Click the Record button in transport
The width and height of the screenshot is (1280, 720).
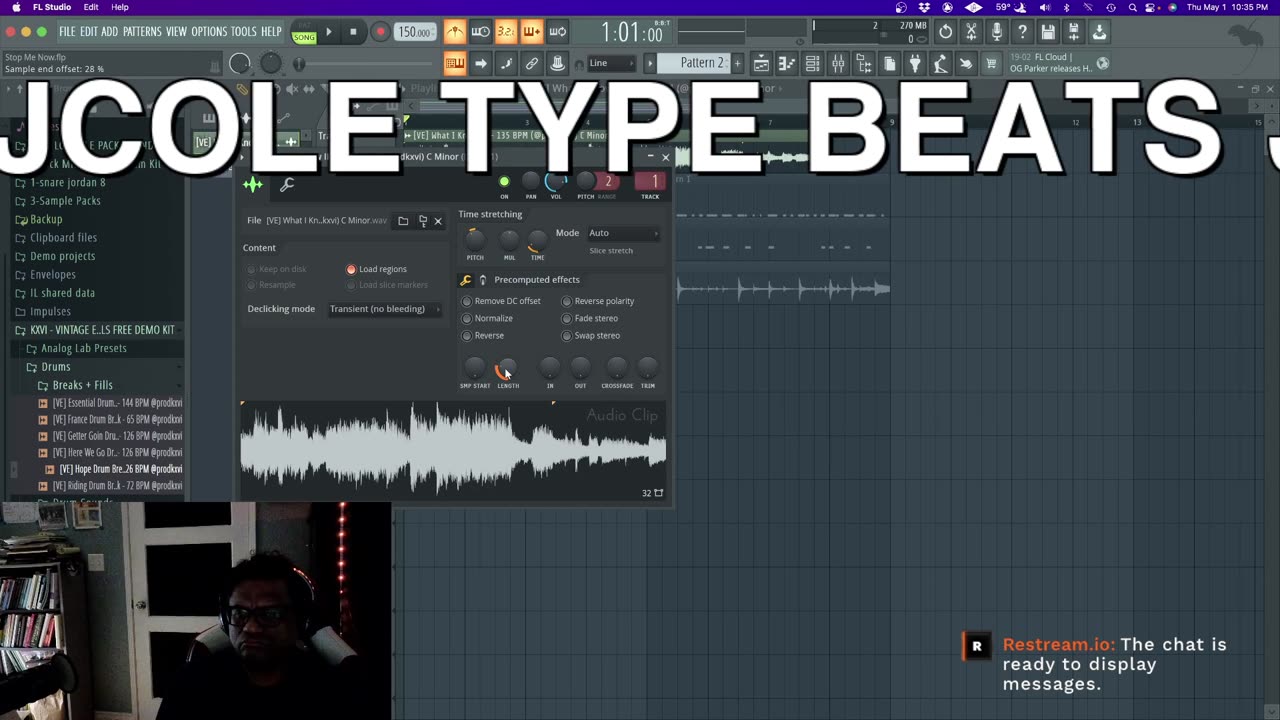click(x=380, y=32)
